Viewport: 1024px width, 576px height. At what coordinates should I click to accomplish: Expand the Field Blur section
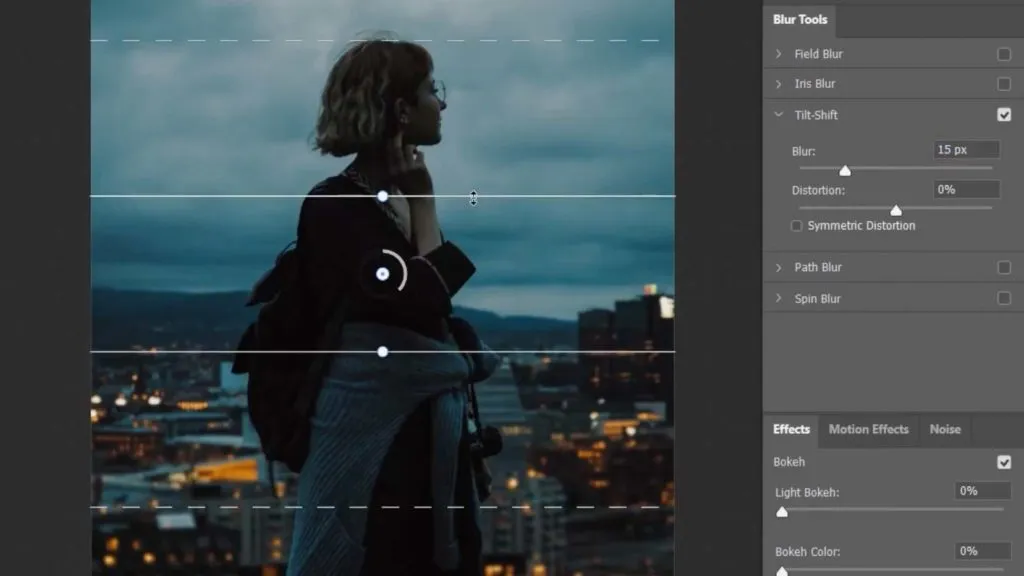pos(779,53)
